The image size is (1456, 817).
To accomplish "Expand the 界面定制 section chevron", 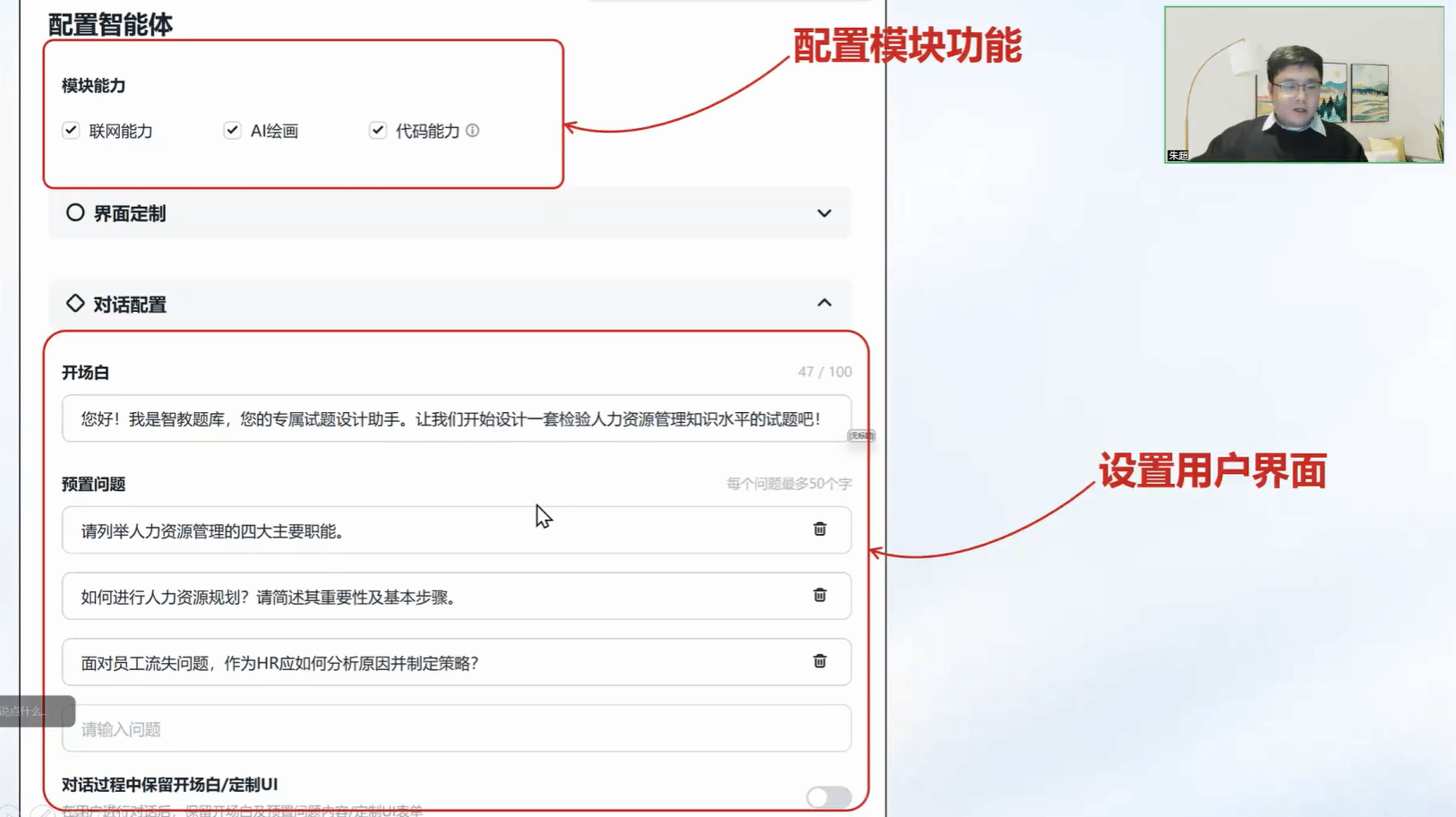I will click(x=824, y=214).
